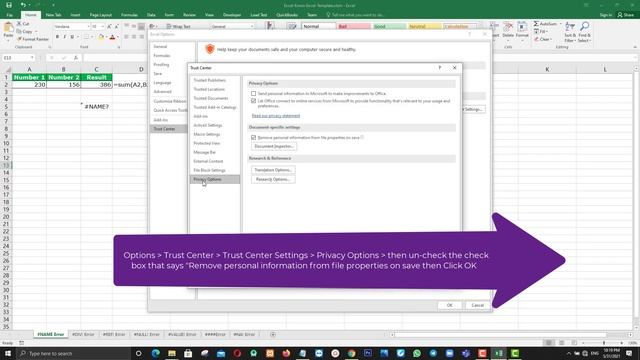Click the AutoSum sigma icon
Image resolution: width=640 pixels, height=360 pixels.
pyautogui.click(x=536, y=24)
